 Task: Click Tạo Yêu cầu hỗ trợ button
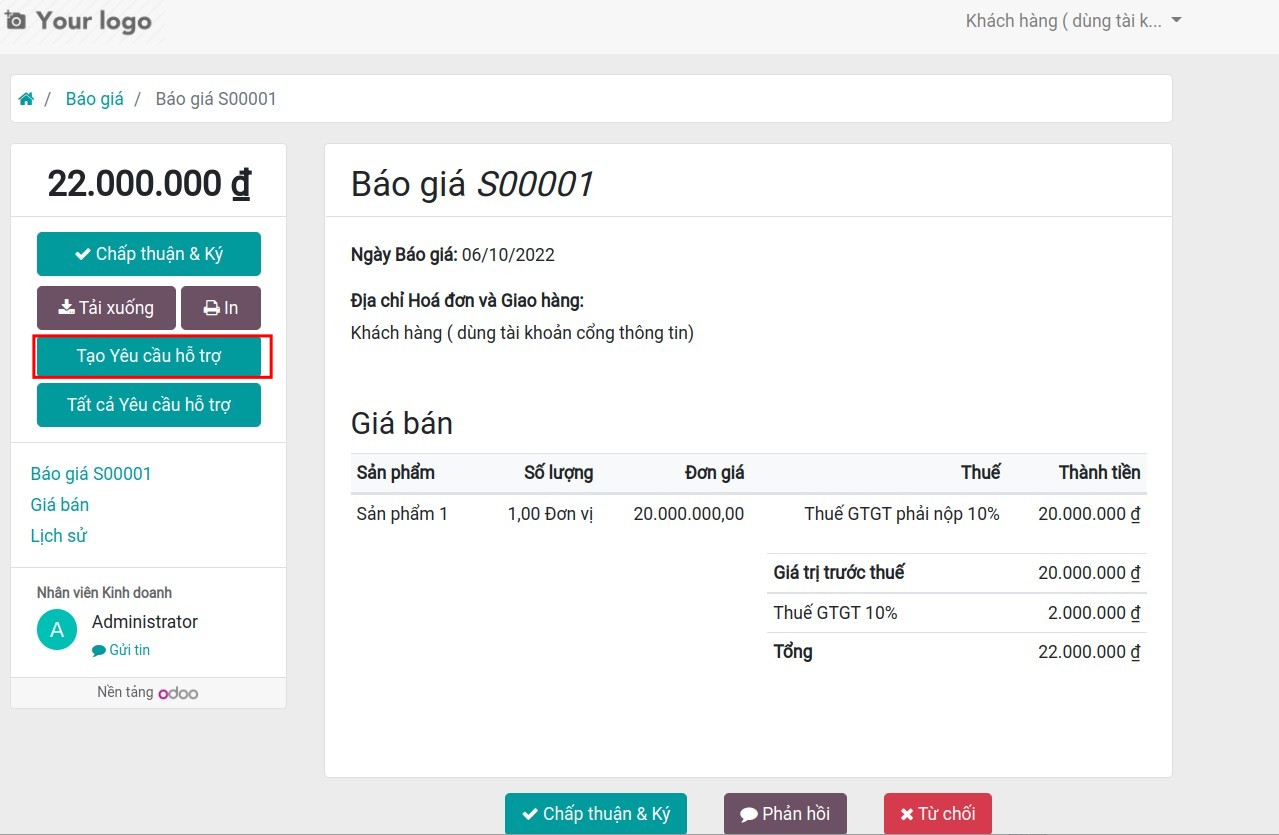(x=149, y=357)
